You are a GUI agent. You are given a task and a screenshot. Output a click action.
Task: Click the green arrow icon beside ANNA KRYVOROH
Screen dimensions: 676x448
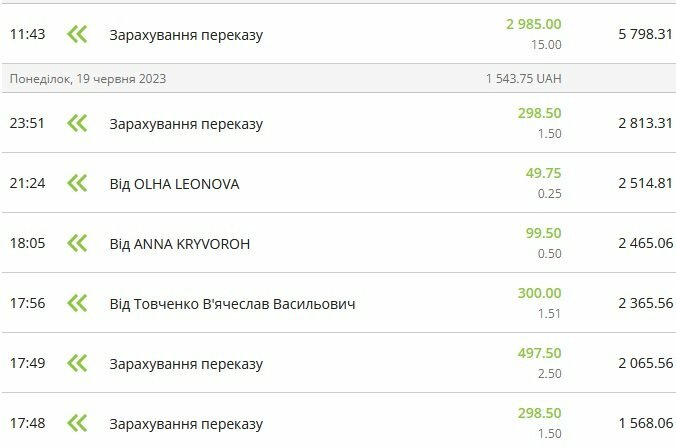[77, 243]
